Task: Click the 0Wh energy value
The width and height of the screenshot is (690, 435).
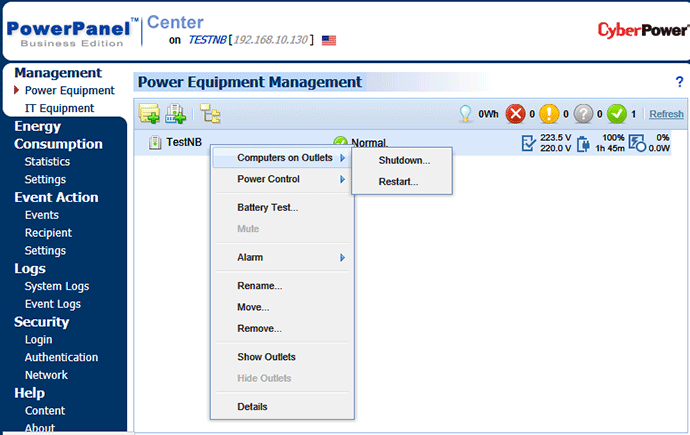Action: click(488, 114)
